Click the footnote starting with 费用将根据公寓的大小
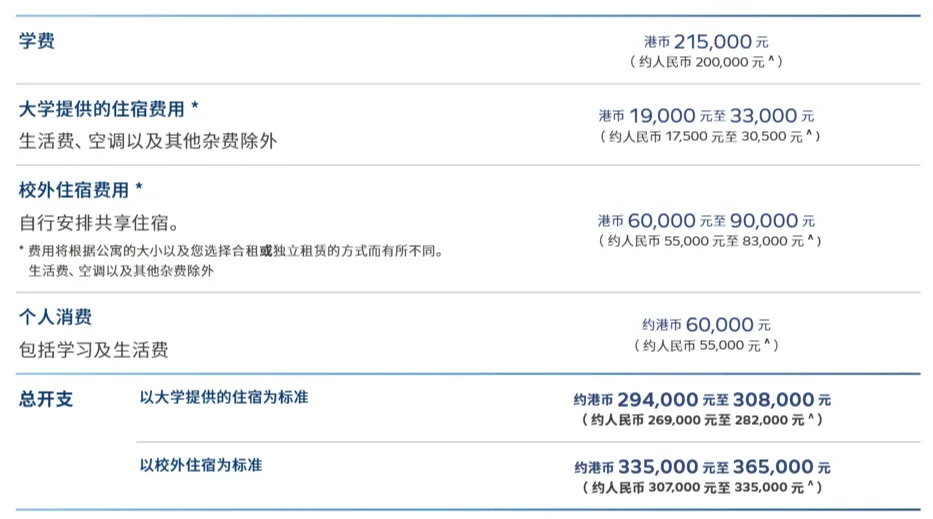 (231, 252)
